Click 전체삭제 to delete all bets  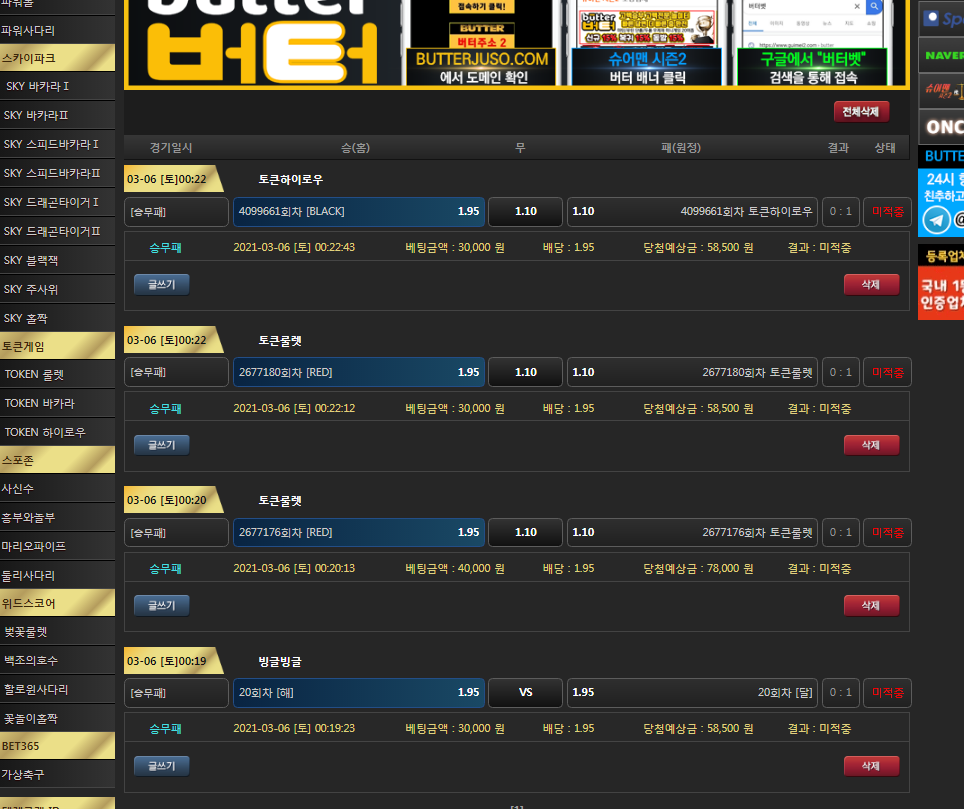pos(860,112)
